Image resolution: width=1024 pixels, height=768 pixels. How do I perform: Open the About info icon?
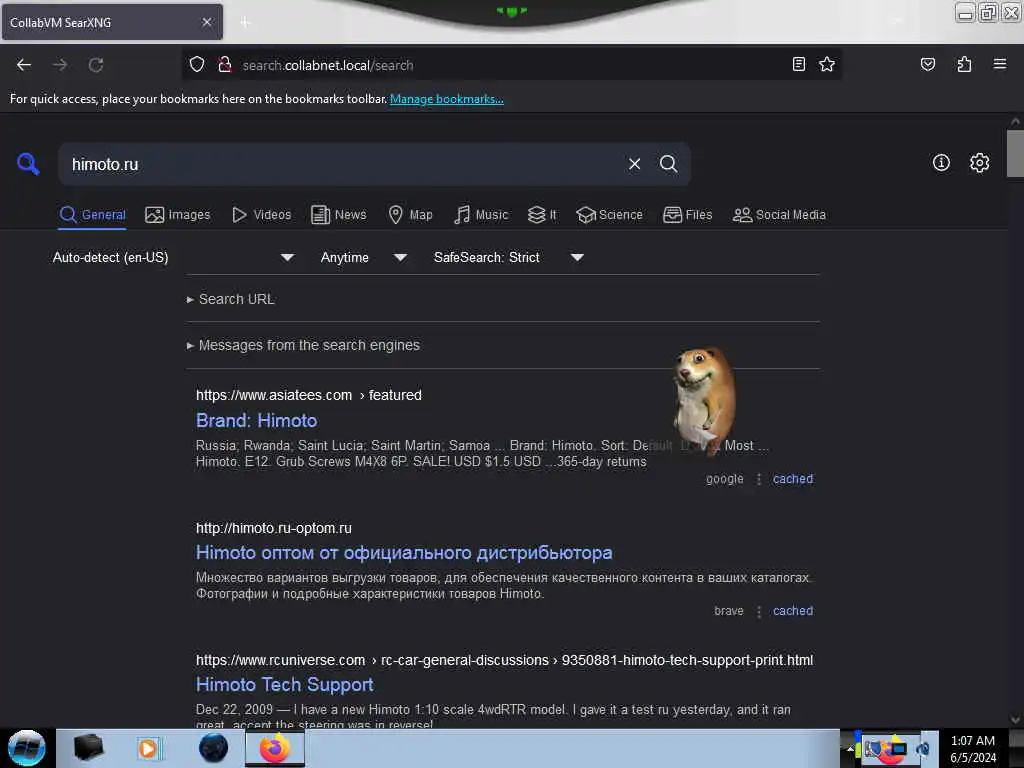coord(940,163)
